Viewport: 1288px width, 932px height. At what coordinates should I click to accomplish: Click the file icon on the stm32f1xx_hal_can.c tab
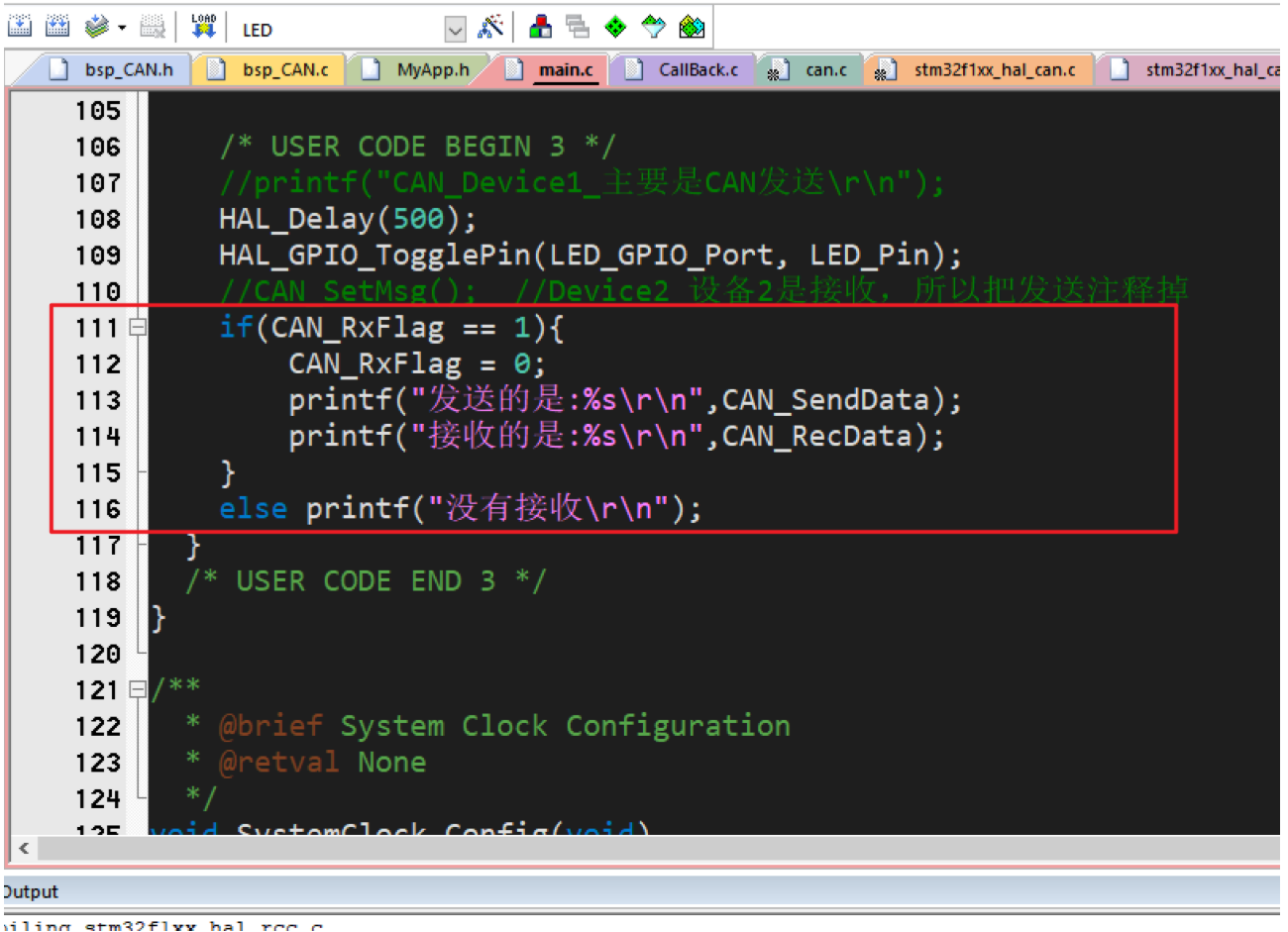886,69
